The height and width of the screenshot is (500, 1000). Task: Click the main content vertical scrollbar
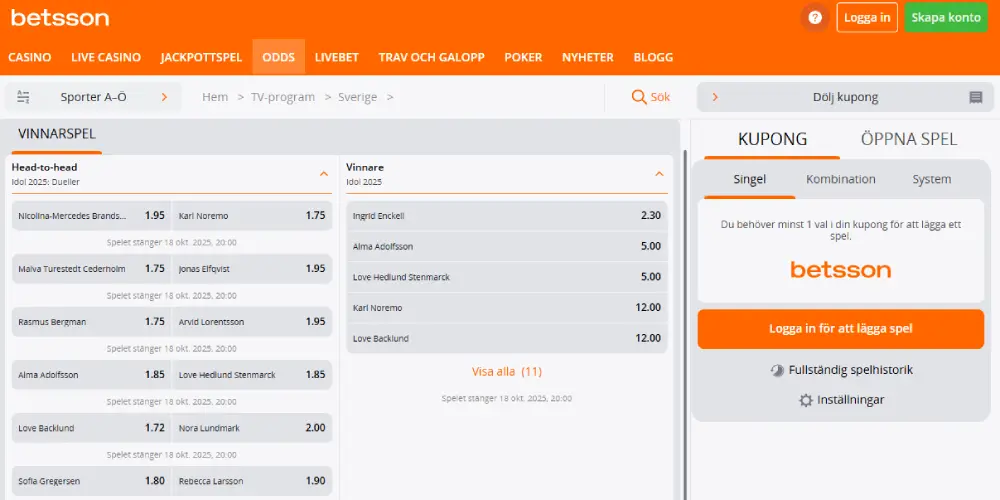[x=685, y=320]
